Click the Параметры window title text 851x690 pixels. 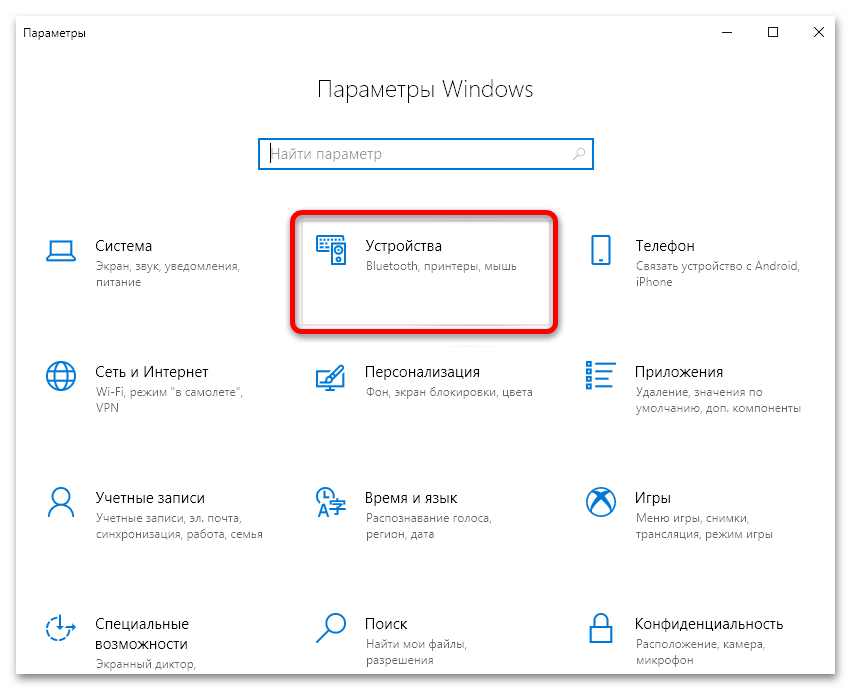click(54, 33)
